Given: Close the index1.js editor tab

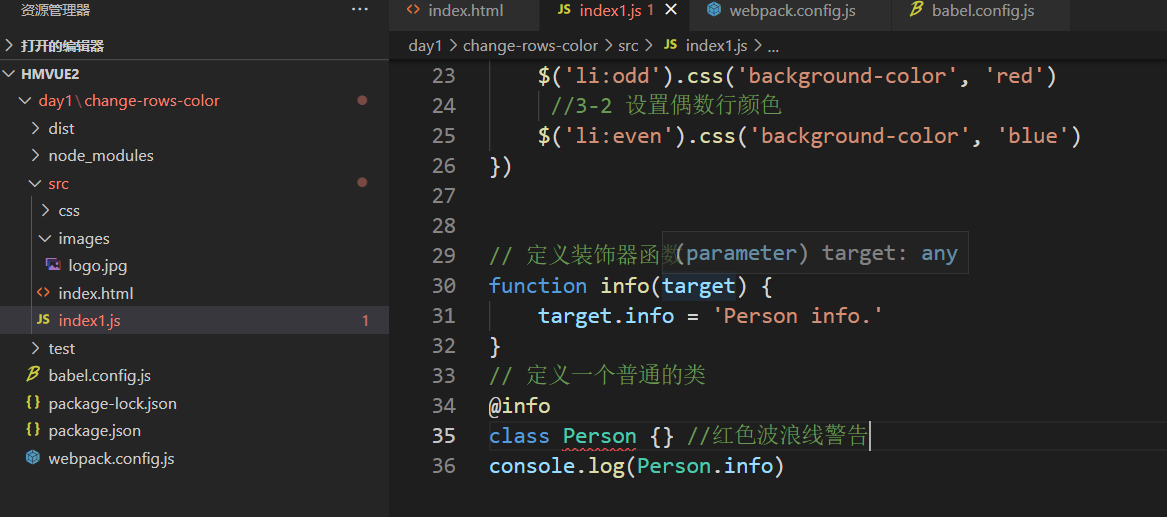Looking at the screenshot, I should pyautogui.click(x=671, y=10).
